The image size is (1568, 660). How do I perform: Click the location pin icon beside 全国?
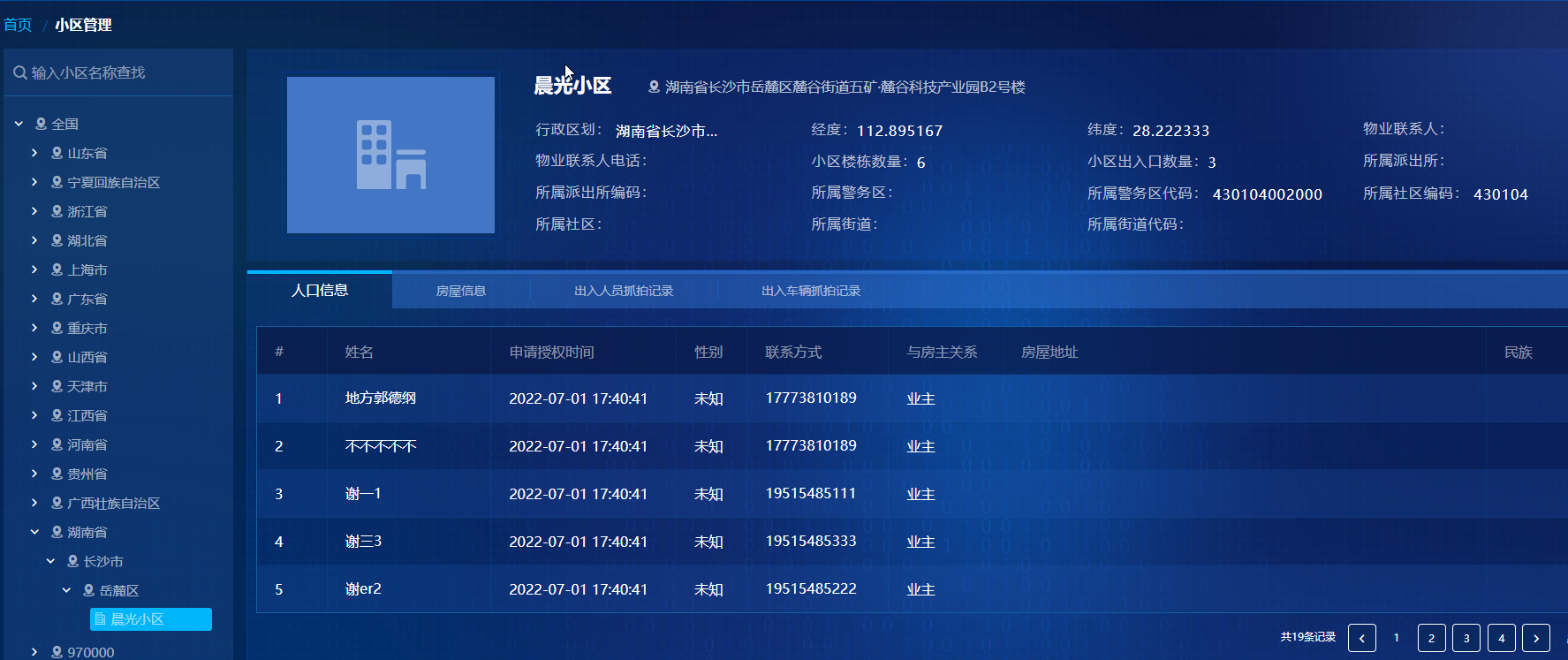[x=41, y=125]
